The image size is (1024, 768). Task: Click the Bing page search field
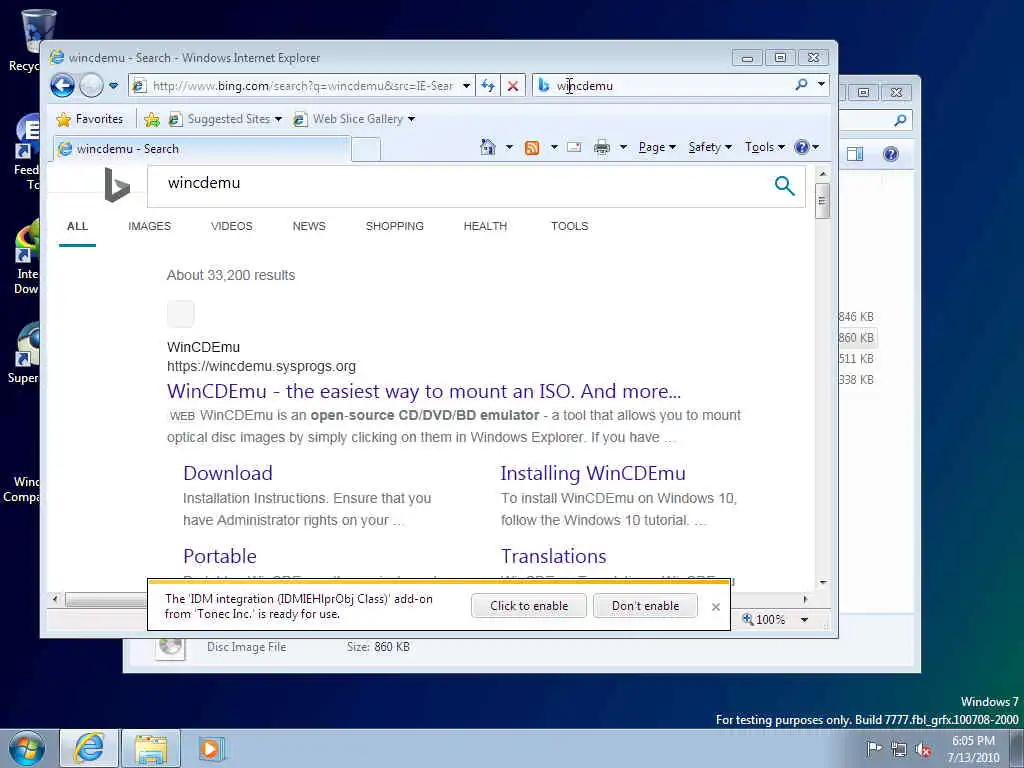[x=457, y=186]
